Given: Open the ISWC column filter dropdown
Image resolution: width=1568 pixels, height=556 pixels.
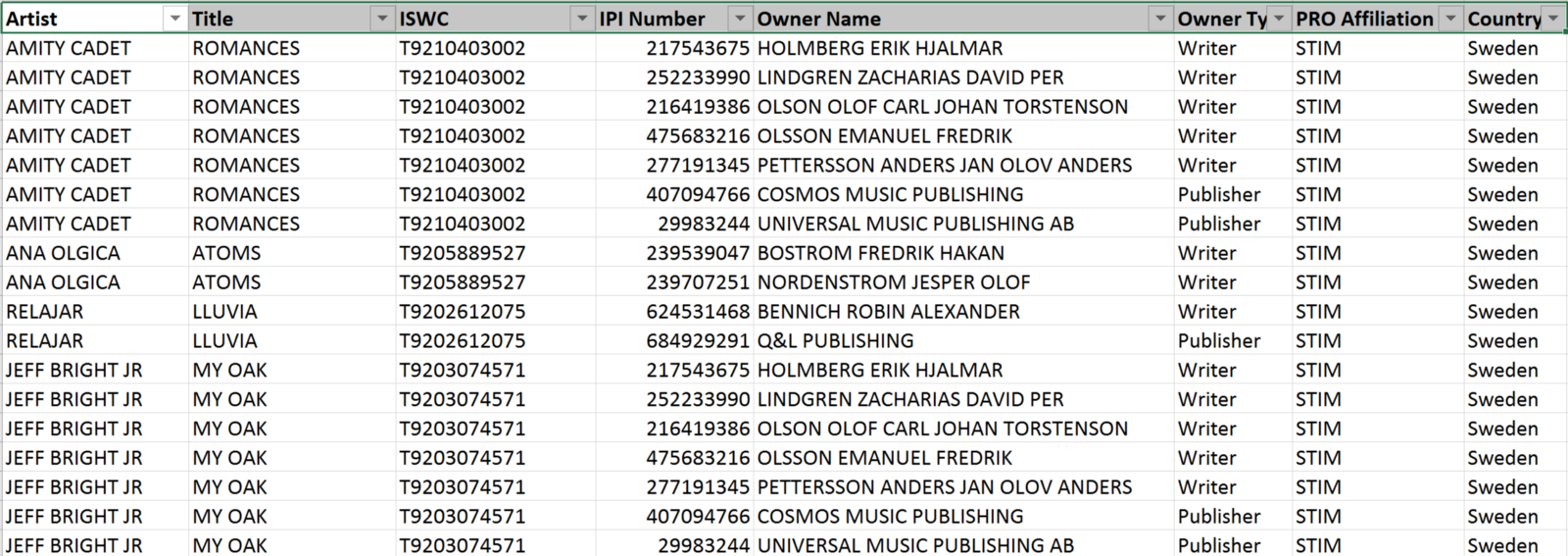Looking at the screenshot, I should click(x=582, y=19).
